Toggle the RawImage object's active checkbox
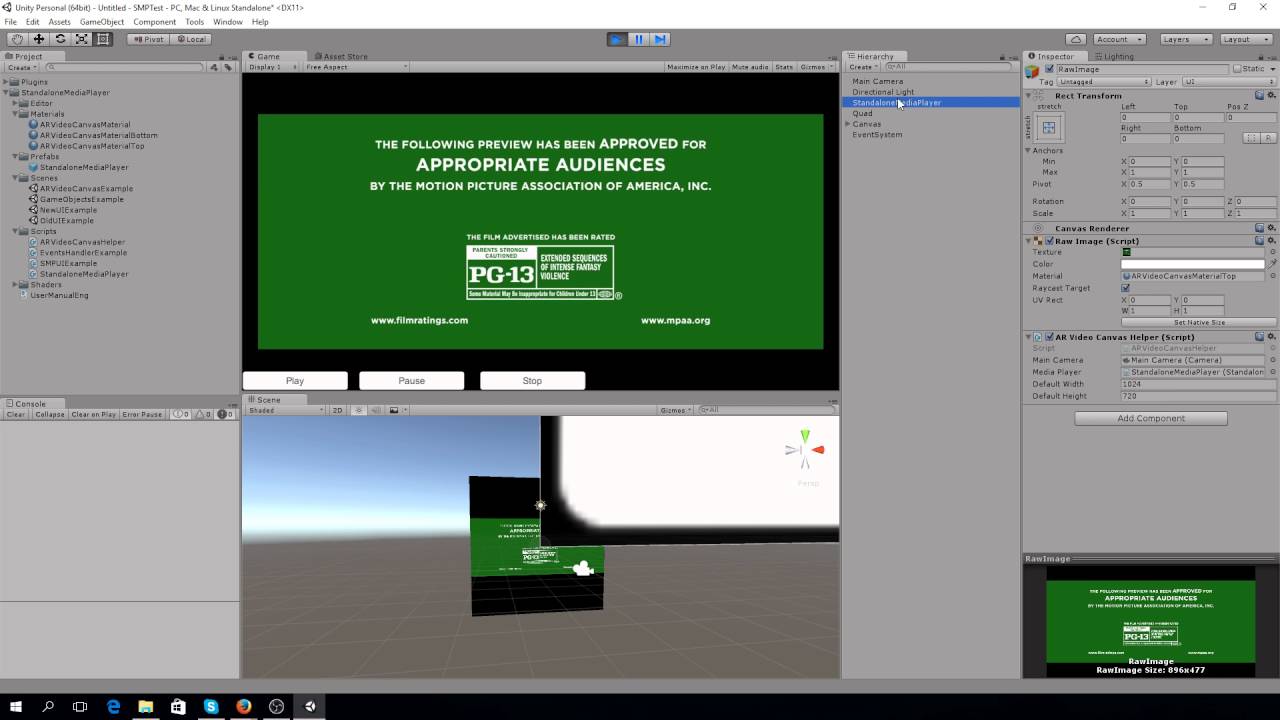1280x720 pixels. point(1049,69)
